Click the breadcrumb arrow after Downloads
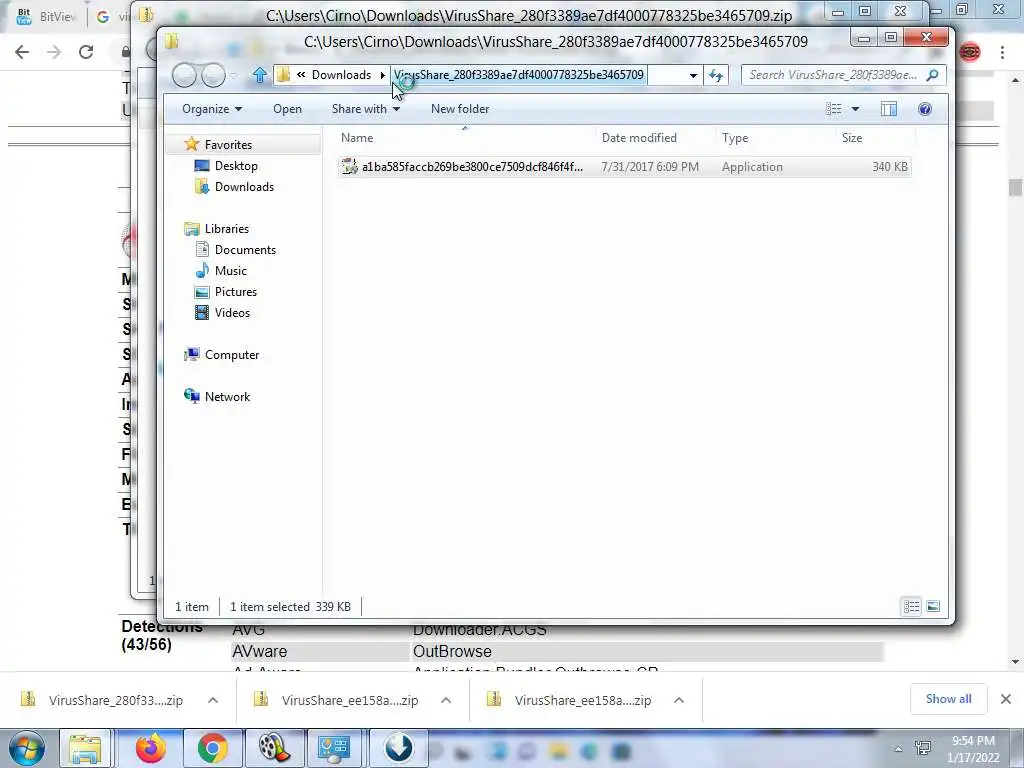The height and width of the screenshot is (768, 1024). pos(383,75)
